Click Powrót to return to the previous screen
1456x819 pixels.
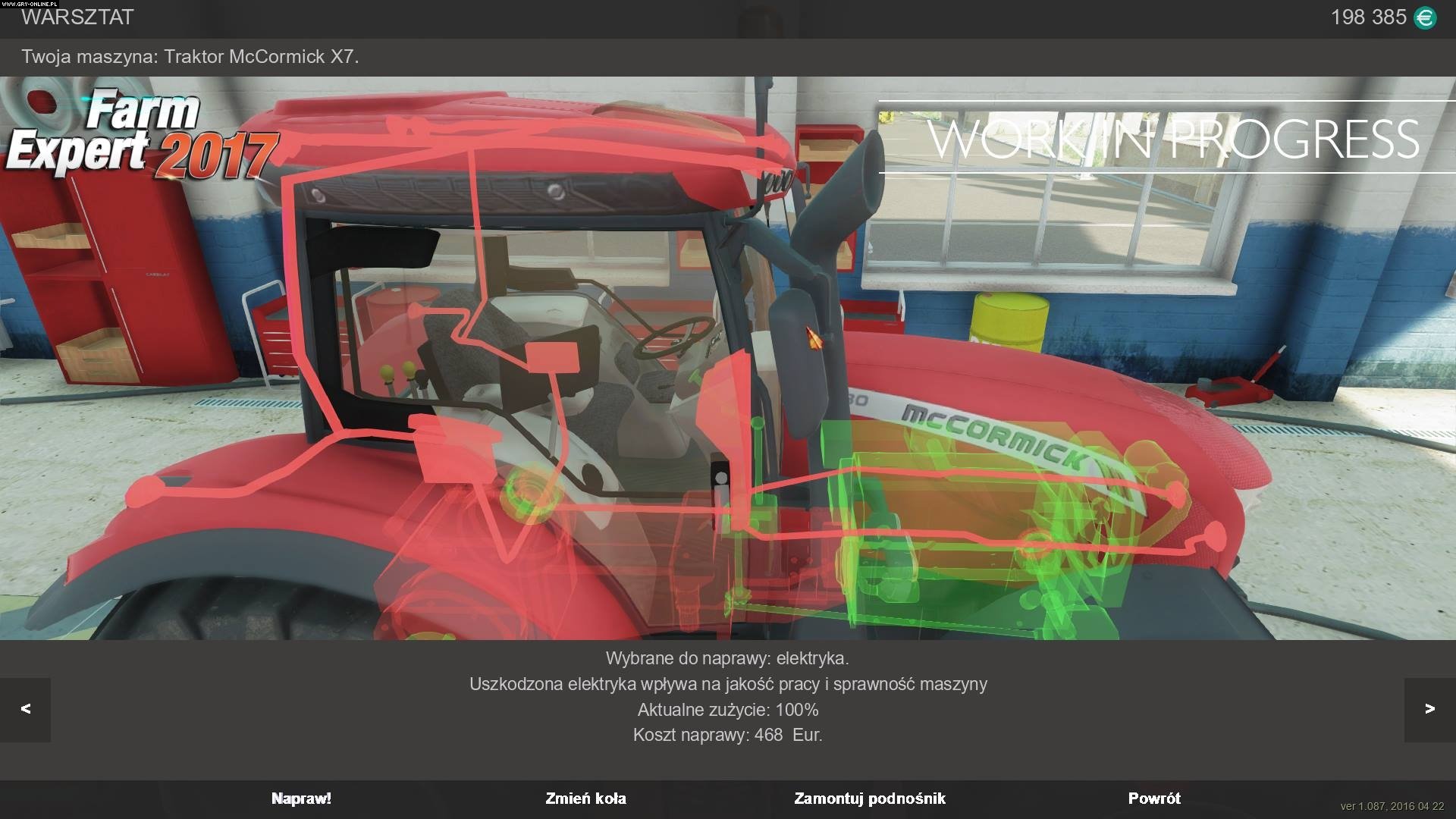[1155, 799]
